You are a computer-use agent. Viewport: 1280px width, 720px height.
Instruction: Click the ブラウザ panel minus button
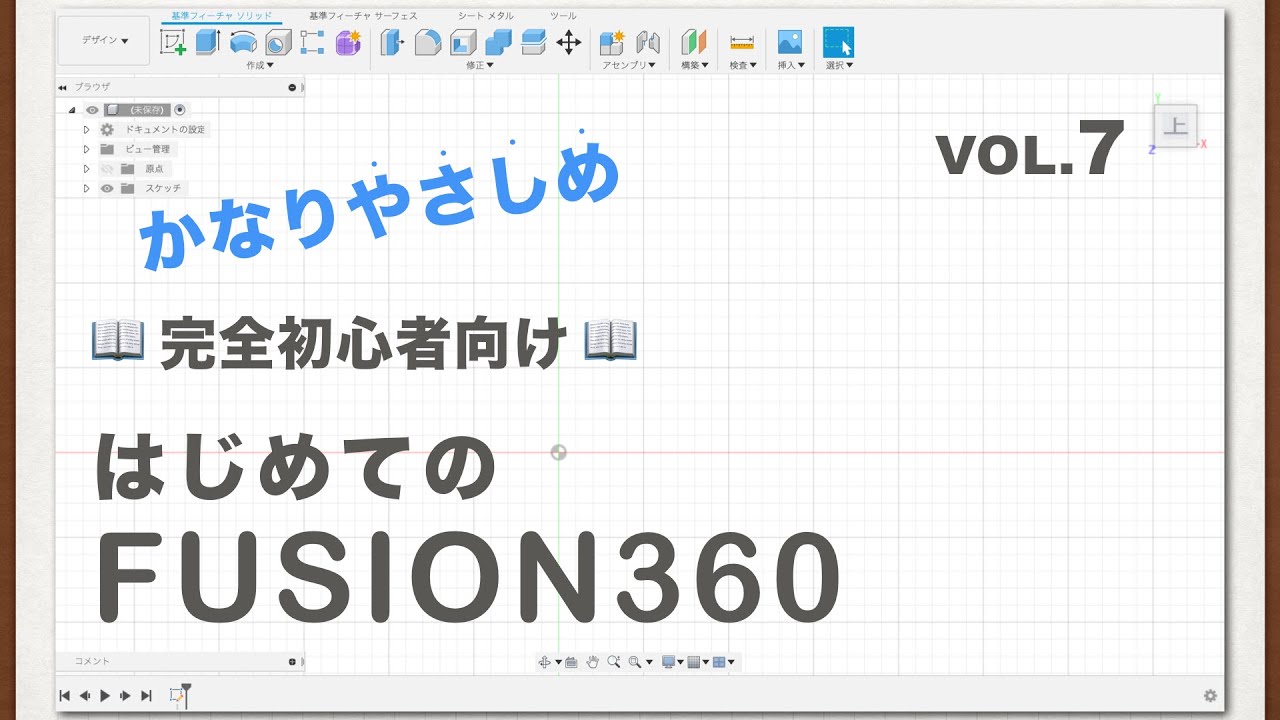coord(292,88)
